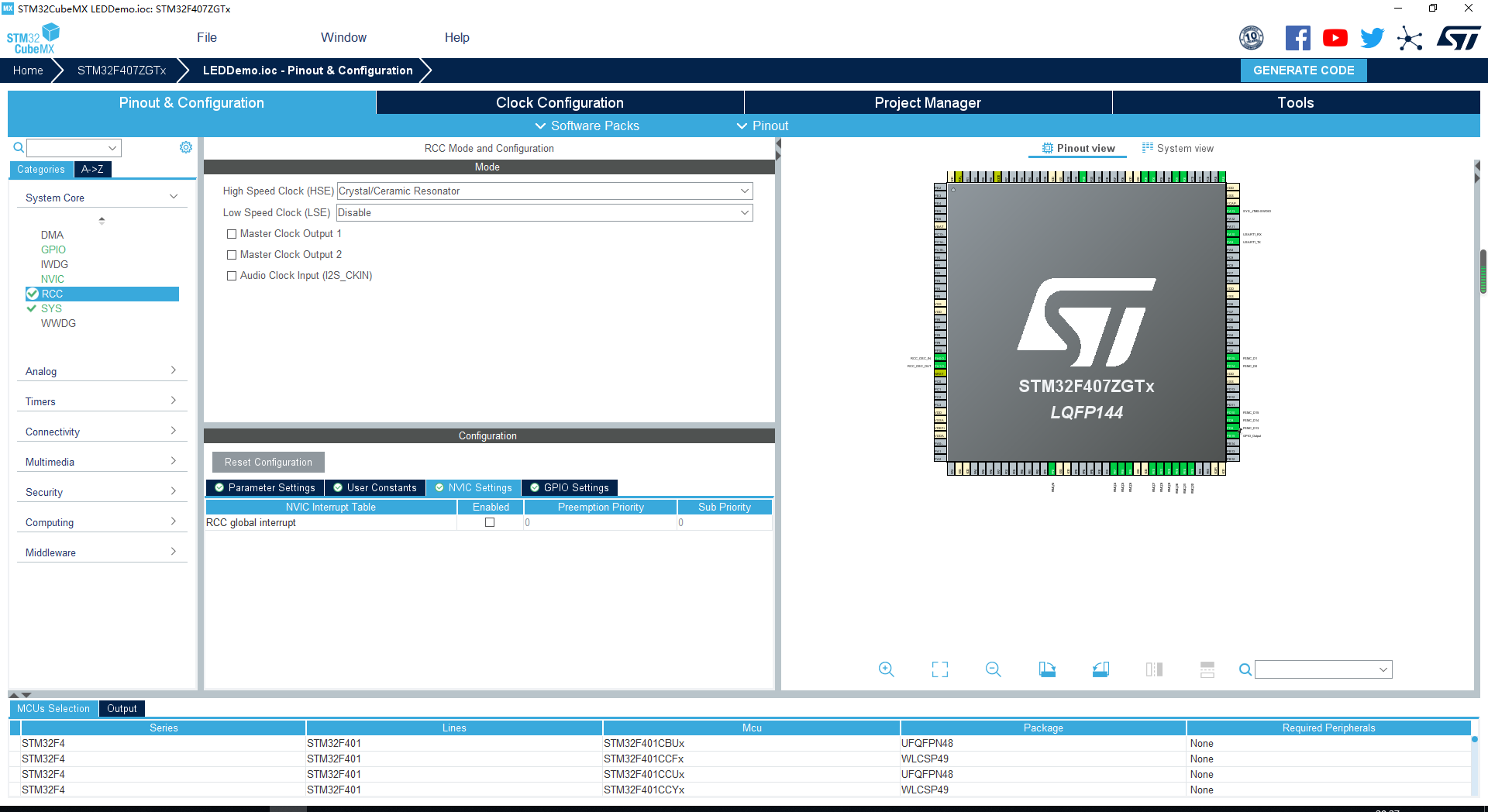Viewport: 1488px width, 812px height.
Task: Rotate the chip view counter-clockwise icon
Action: point(1100,669)
